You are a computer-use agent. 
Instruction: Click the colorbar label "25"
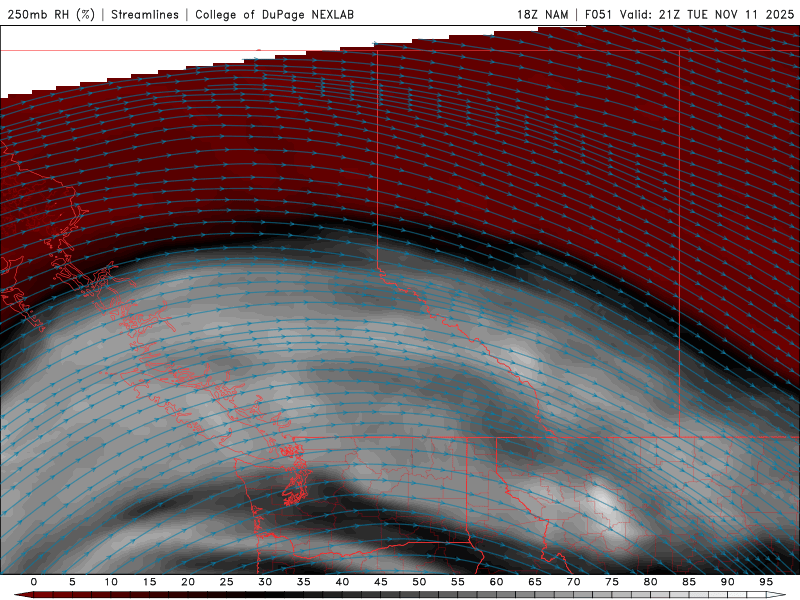coord(227,582)
